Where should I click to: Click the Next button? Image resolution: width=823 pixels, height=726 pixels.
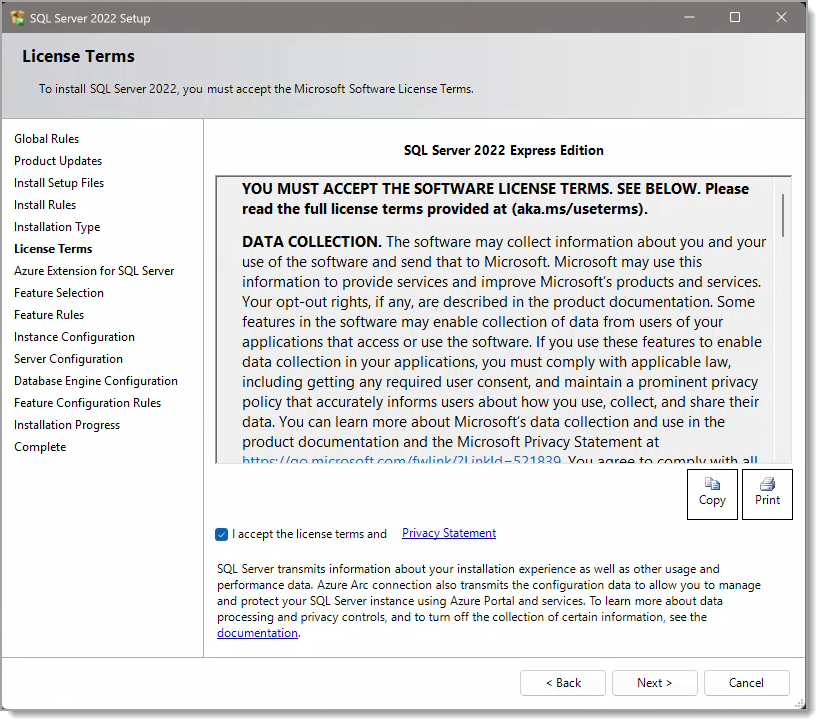point(655,683)
